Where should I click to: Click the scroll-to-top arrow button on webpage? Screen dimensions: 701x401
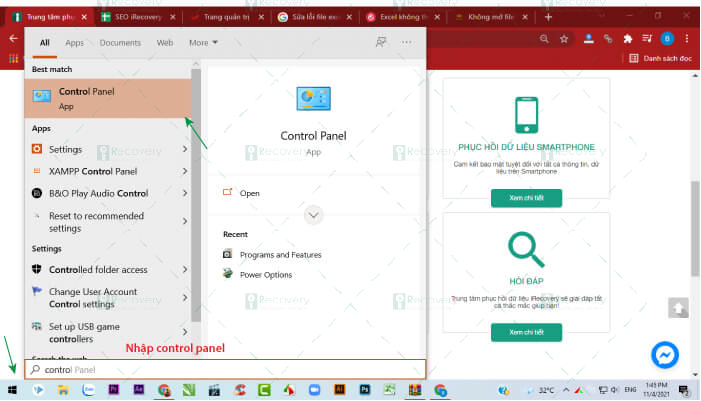click(678, 308)
